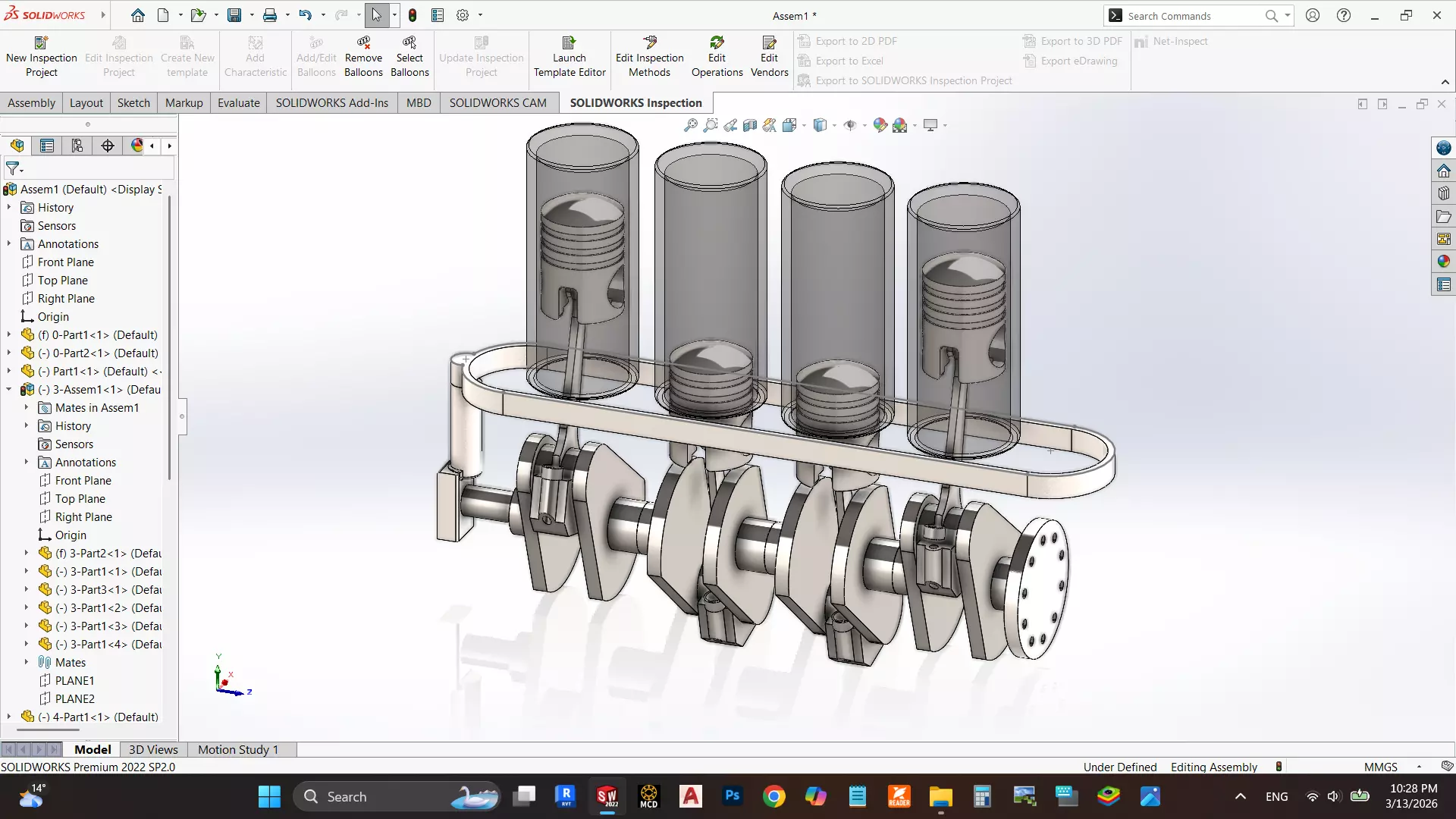Viewport: 1456px width, 819px height.
Task: Open the DimXpertManager crosshair tab
Action: click(108, 146)
